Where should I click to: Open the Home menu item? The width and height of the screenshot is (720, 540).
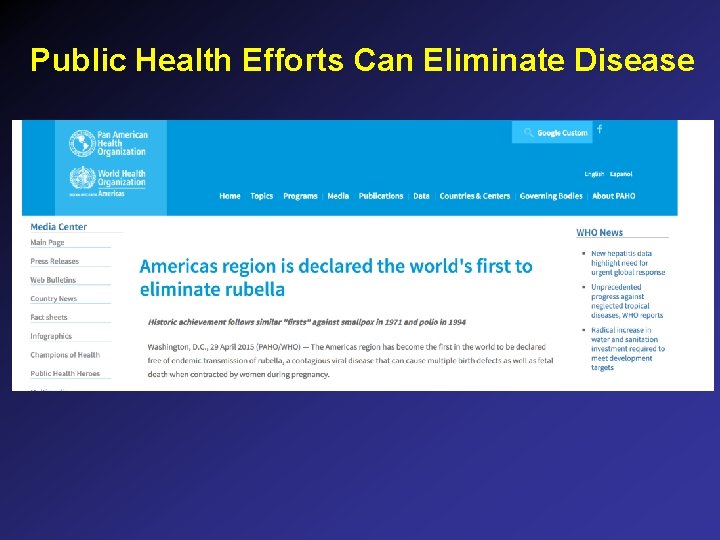point(230,196)
